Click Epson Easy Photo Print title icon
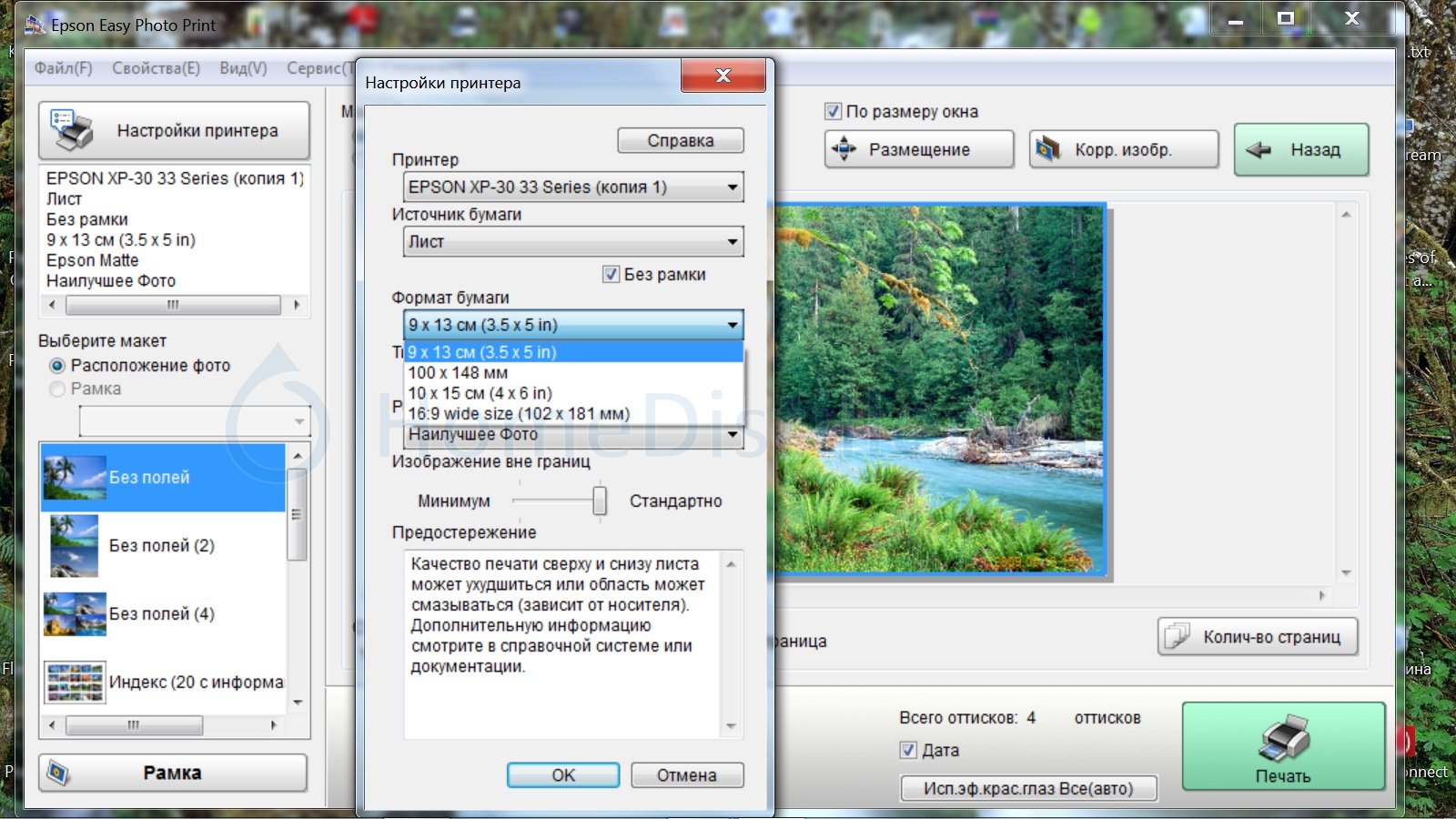The image size is (1456, 819). pos(35,25)
